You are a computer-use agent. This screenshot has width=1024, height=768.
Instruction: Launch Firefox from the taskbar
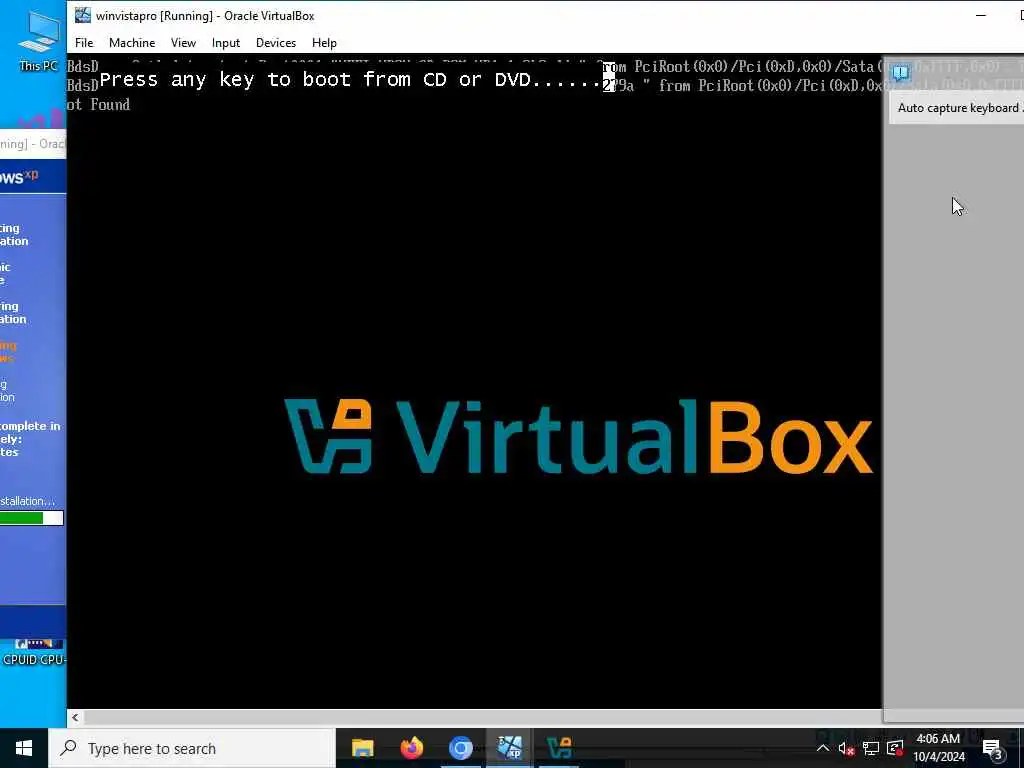pos(411,748)
